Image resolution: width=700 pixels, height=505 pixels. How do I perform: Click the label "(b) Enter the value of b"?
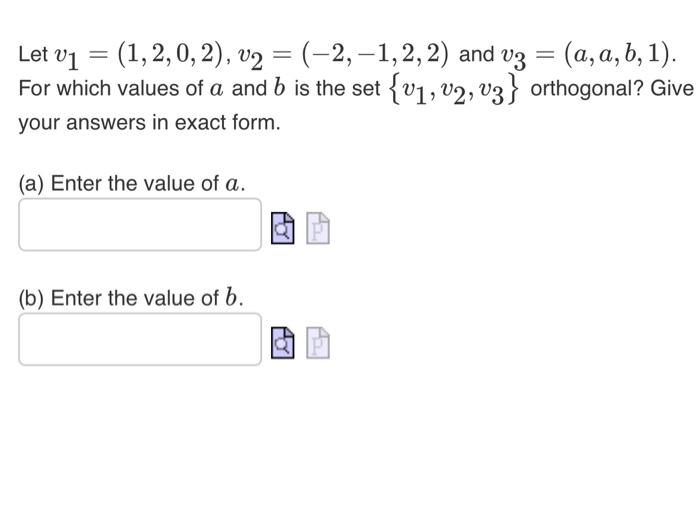tap(131, 298)
